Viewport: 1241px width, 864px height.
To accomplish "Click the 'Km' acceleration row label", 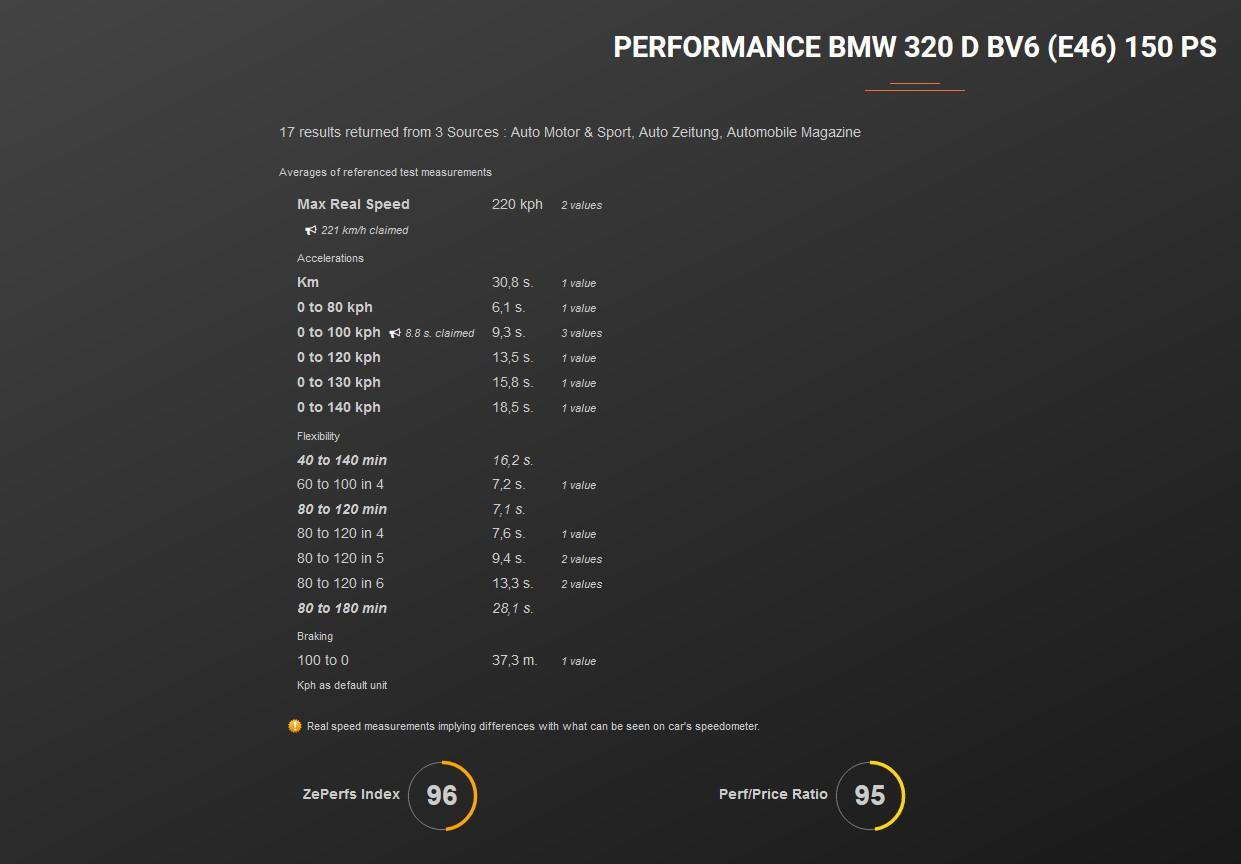I will [x=308, y=282].
